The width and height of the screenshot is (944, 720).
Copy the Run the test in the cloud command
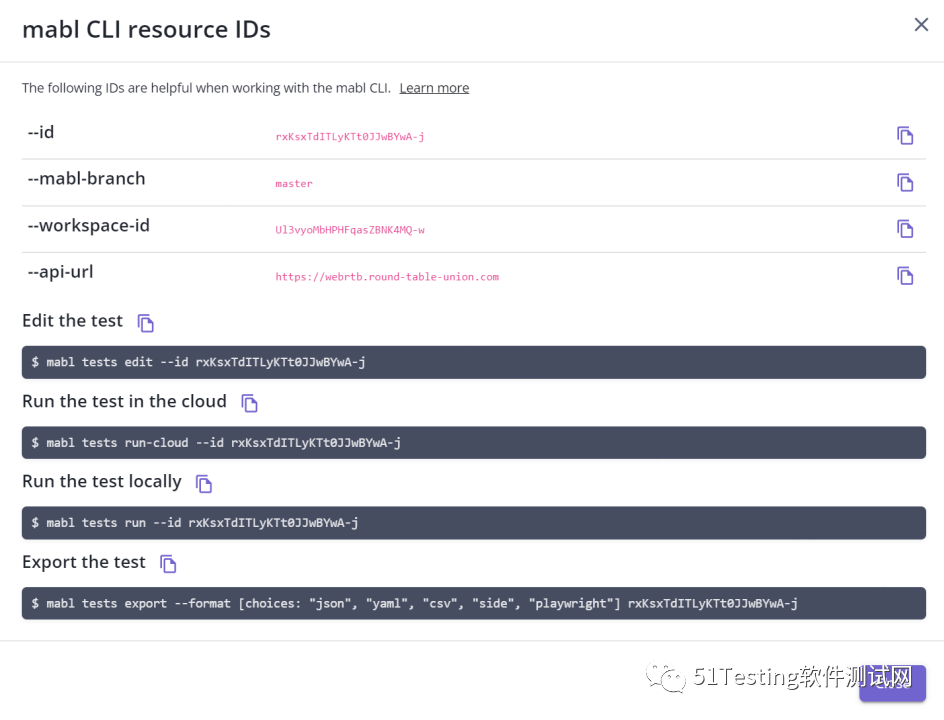click(x=249, y=403)
